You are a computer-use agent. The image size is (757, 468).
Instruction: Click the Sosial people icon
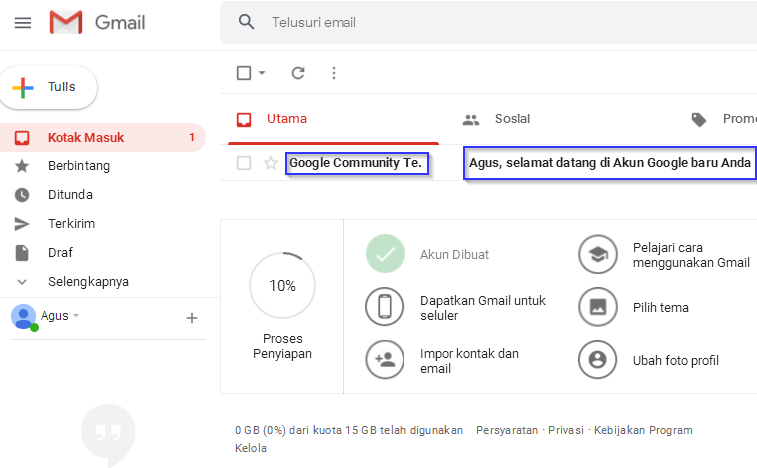coord(471,120)
